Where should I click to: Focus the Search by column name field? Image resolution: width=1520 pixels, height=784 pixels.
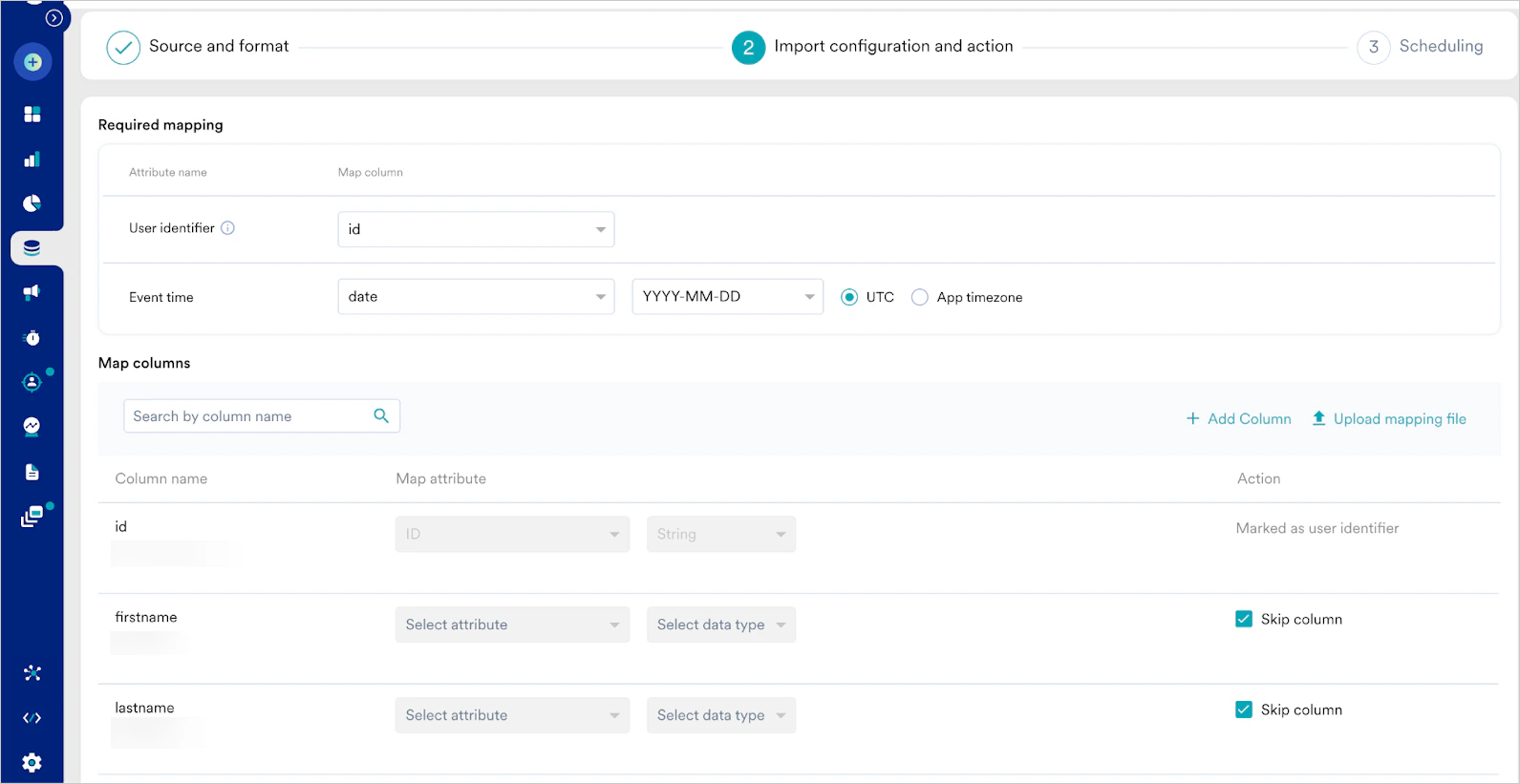coord(262,415)
